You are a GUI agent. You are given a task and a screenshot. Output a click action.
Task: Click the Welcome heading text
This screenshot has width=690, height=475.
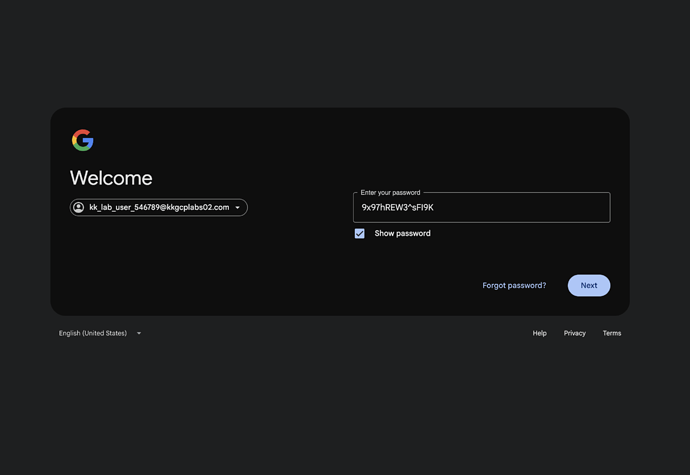(111, 178)
